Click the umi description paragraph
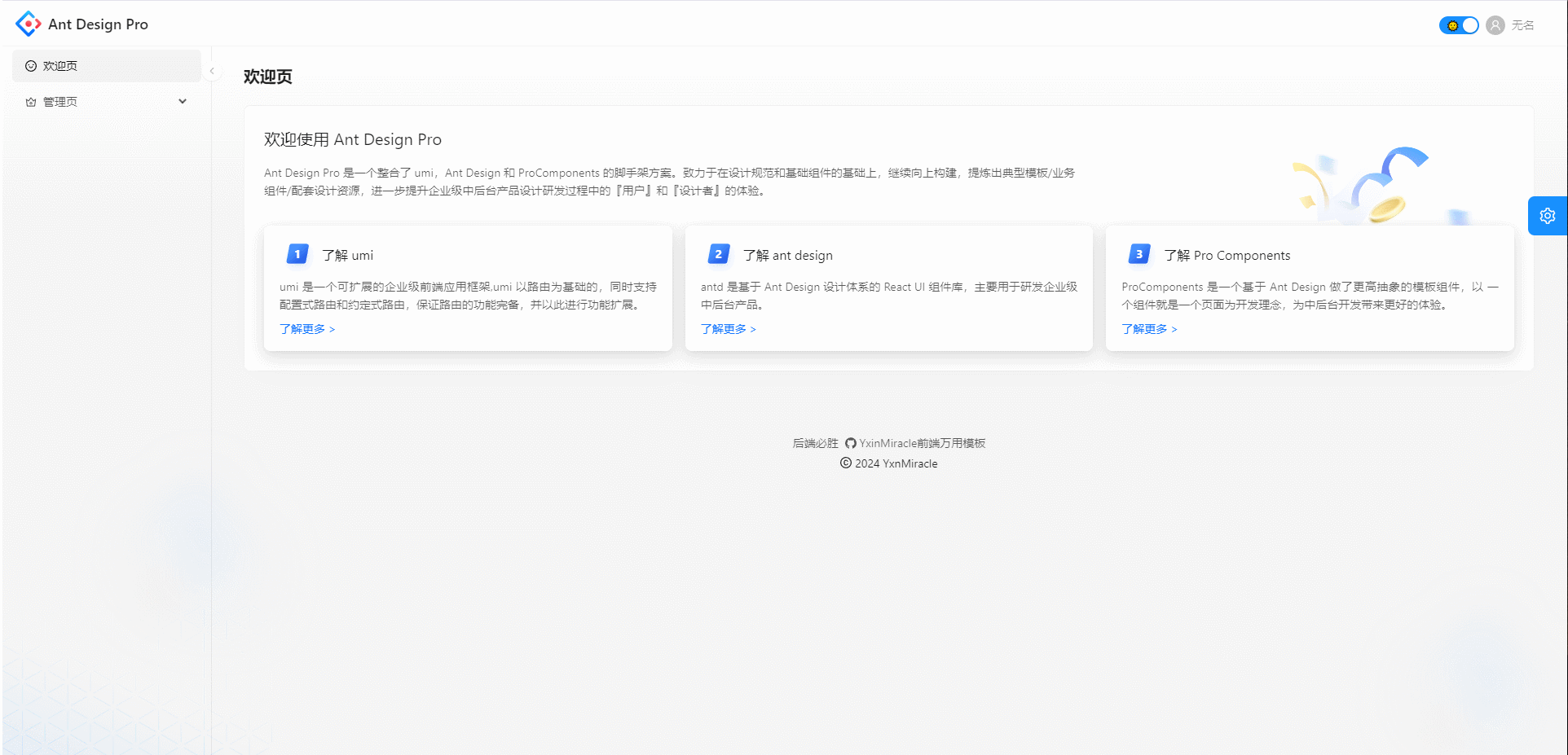1568x755 pixels. coord(468,296)
